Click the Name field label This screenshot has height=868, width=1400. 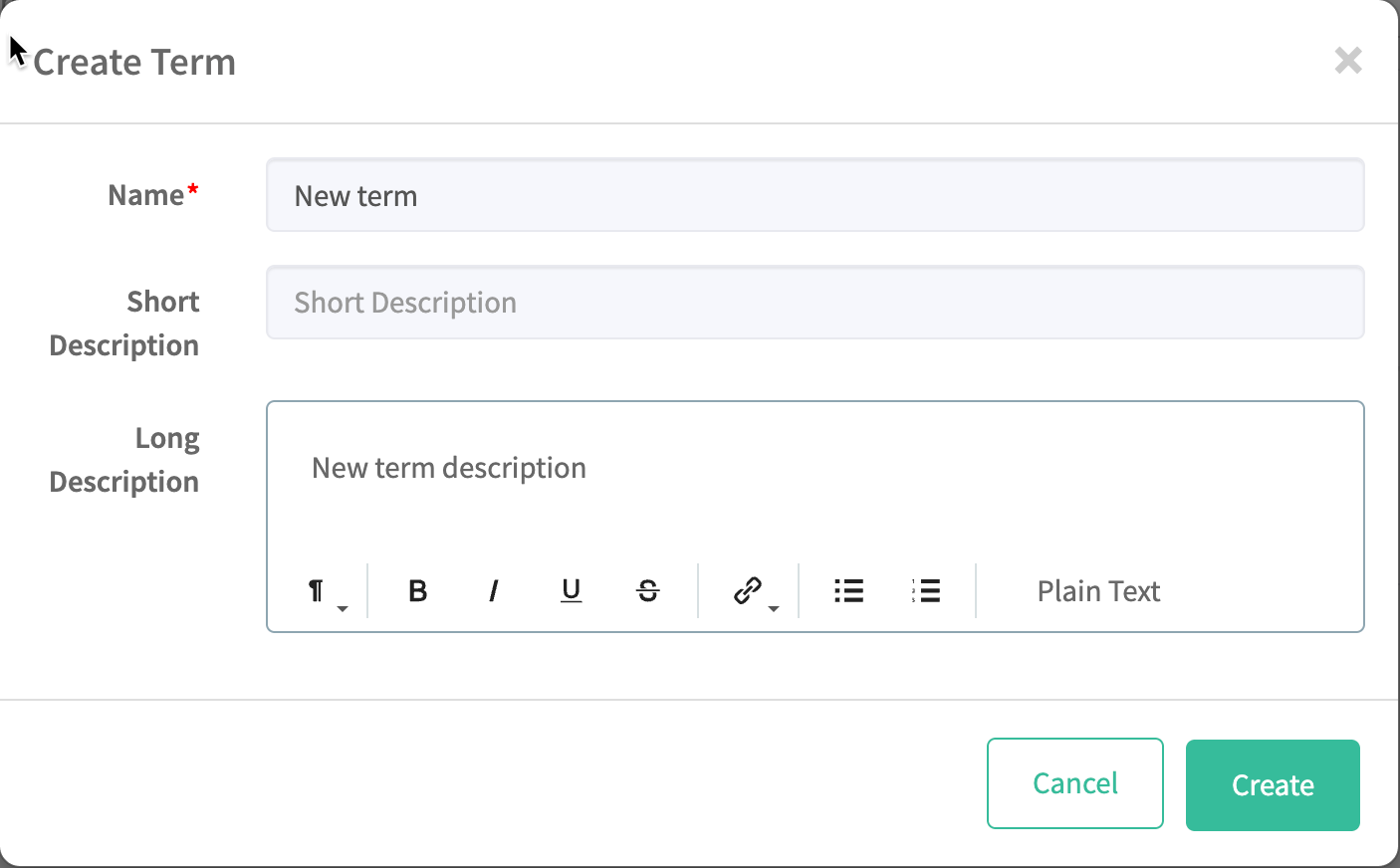coord(146,195)
